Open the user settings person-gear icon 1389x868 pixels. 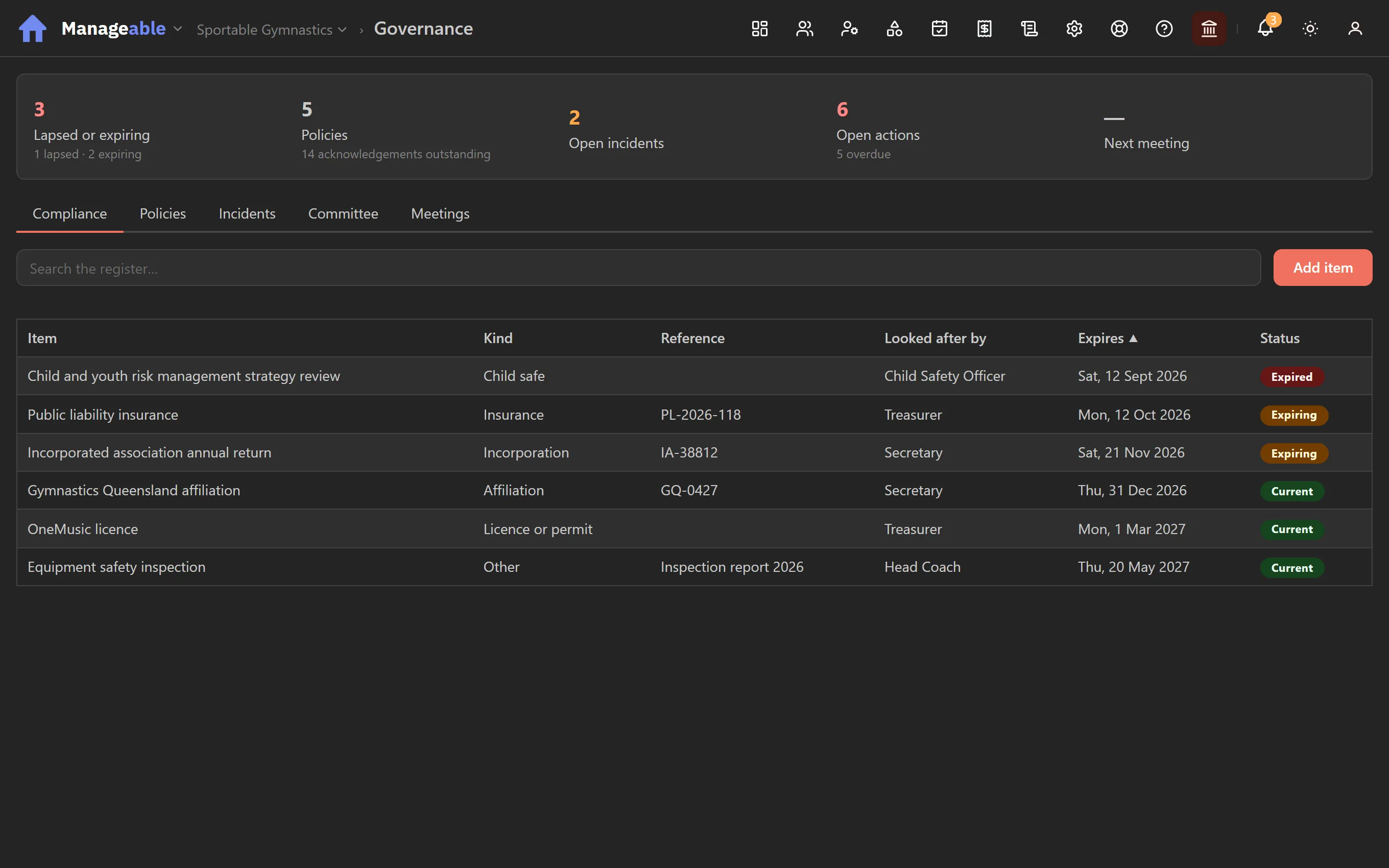[849, 29]
